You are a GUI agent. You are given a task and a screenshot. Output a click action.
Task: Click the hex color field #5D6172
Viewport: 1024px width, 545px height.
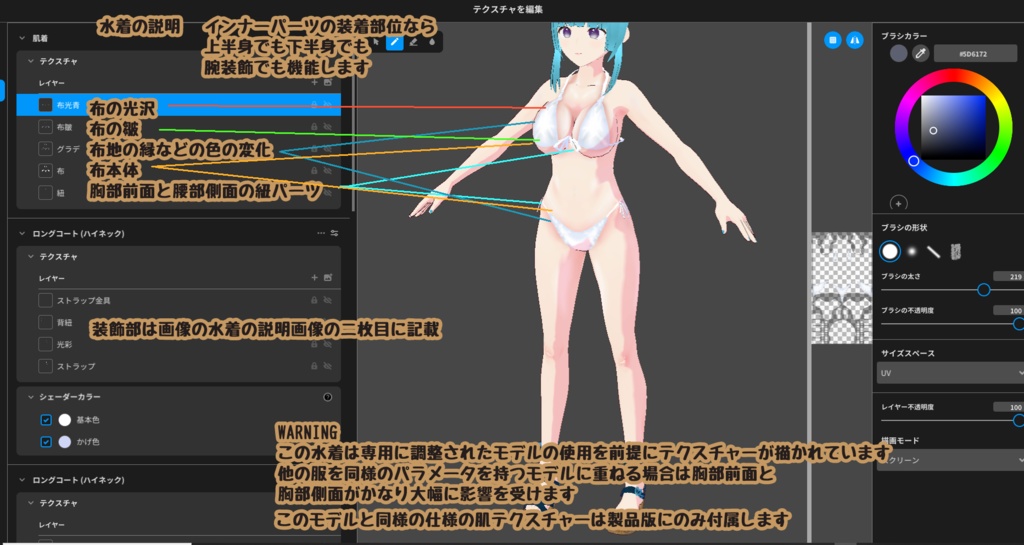pos(975,54)
